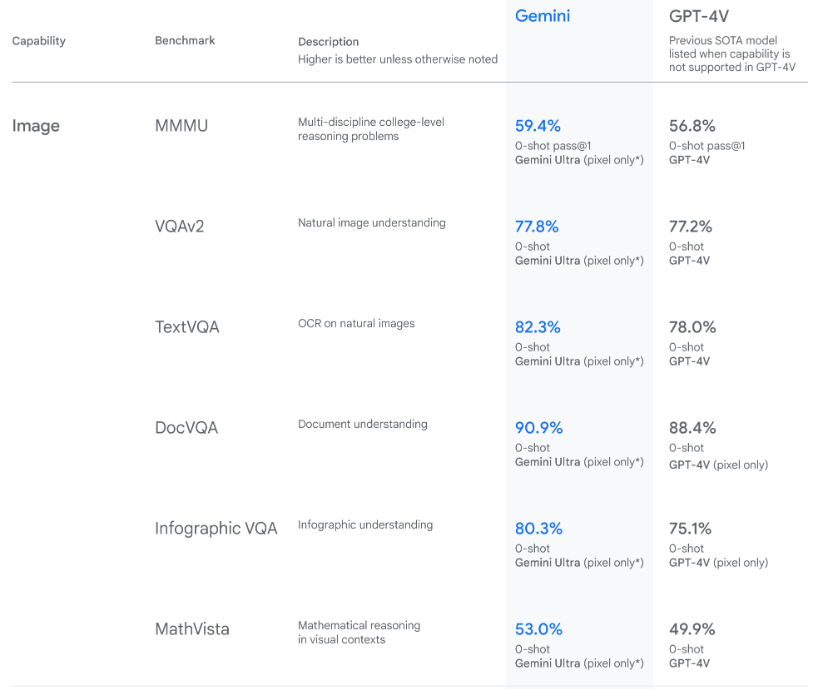Screen dimensions: 819x689
Task: Click the Description column header
Action: [328, 42]
